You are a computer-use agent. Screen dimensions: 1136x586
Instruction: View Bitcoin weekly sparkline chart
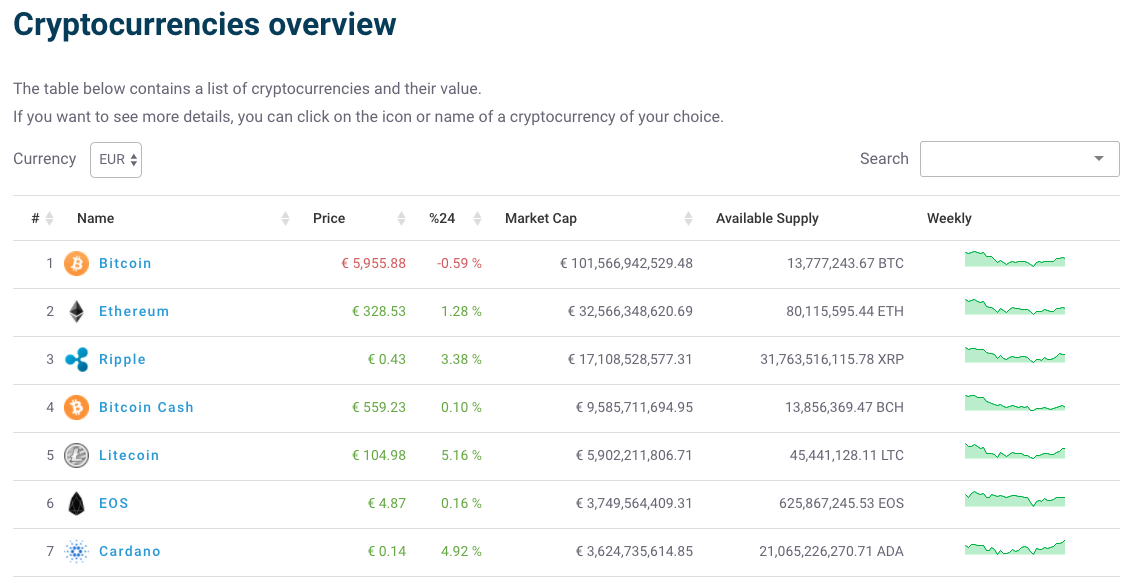click(x=1015, y=259)
